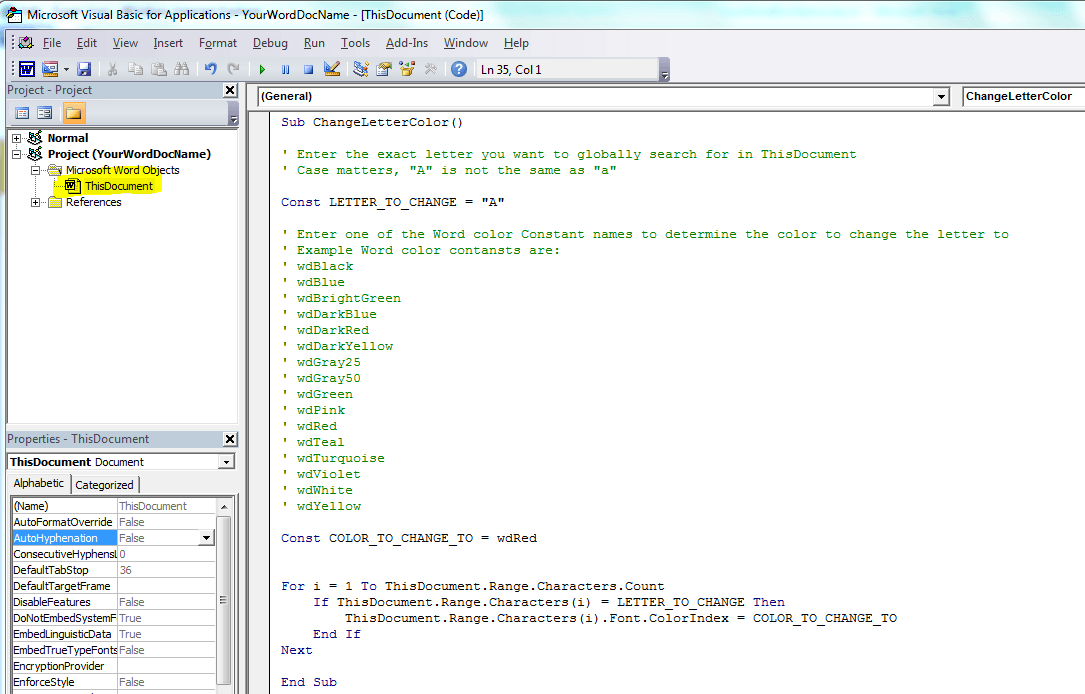Open the Window menu
Image resolution: width=1085 pixels, height=694 pixels.
(466, 43)
